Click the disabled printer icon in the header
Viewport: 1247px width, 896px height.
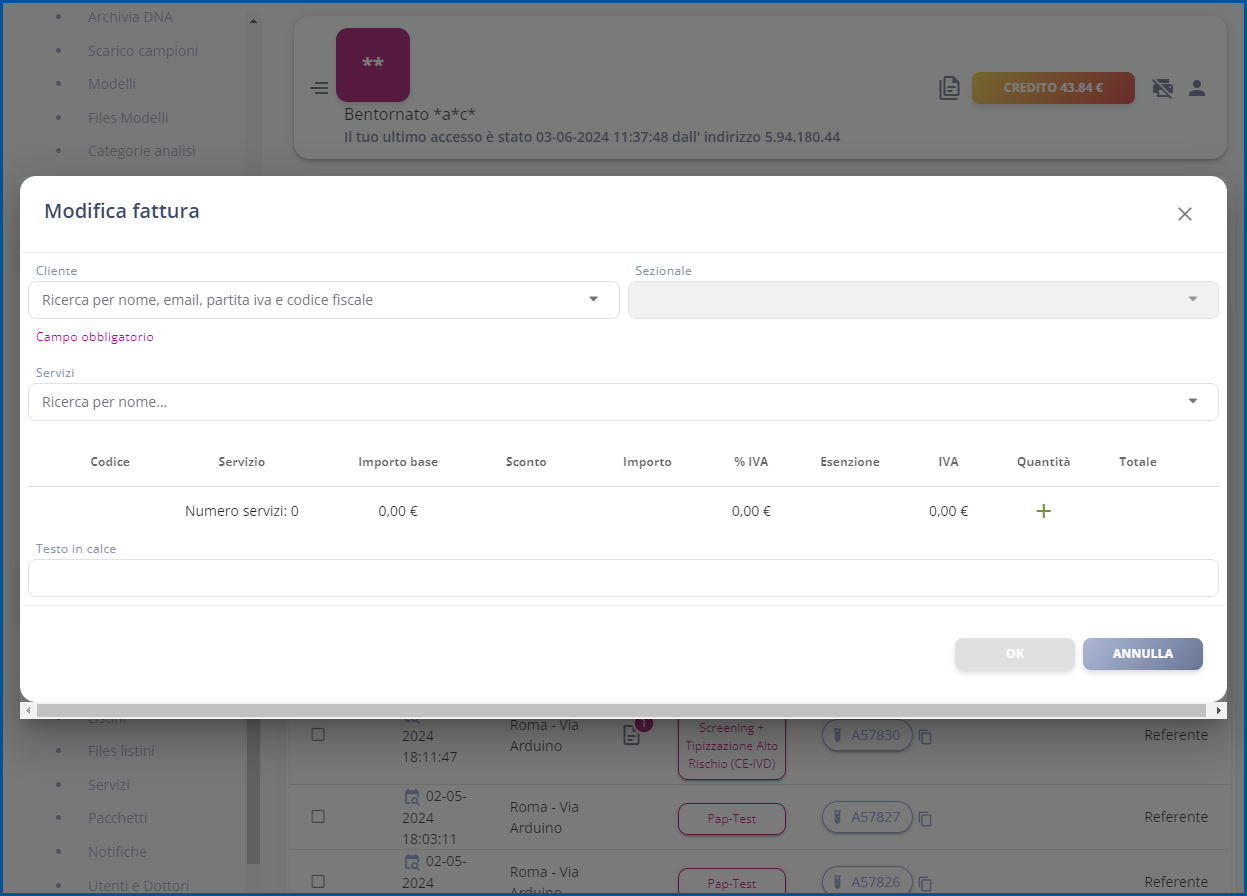tap(1162, 88)
